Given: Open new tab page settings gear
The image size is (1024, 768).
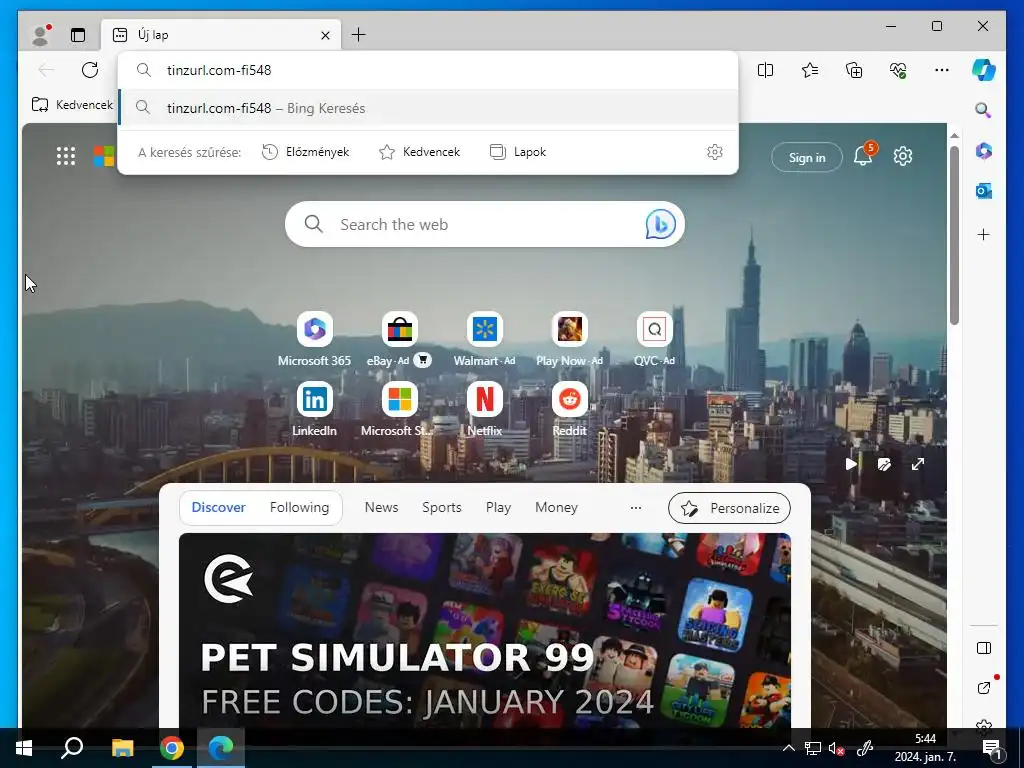Looking at the screenshot, I should pyautogui.click(x=903, y=156).
